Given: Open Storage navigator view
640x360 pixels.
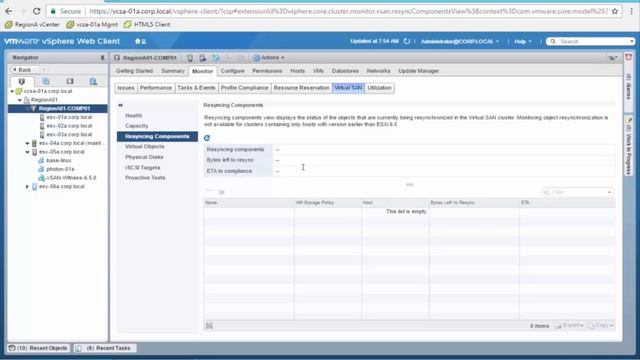Looking at the screenshot, I should [x=70, y=81].
